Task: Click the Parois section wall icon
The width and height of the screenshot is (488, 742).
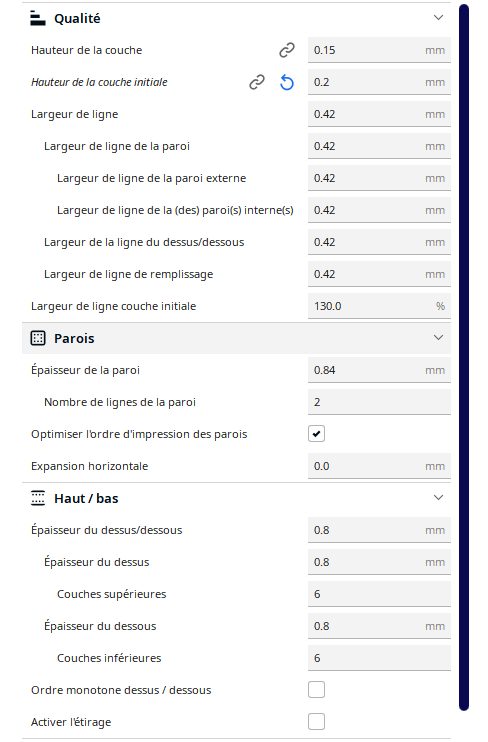Action: (x=38, y=338)
